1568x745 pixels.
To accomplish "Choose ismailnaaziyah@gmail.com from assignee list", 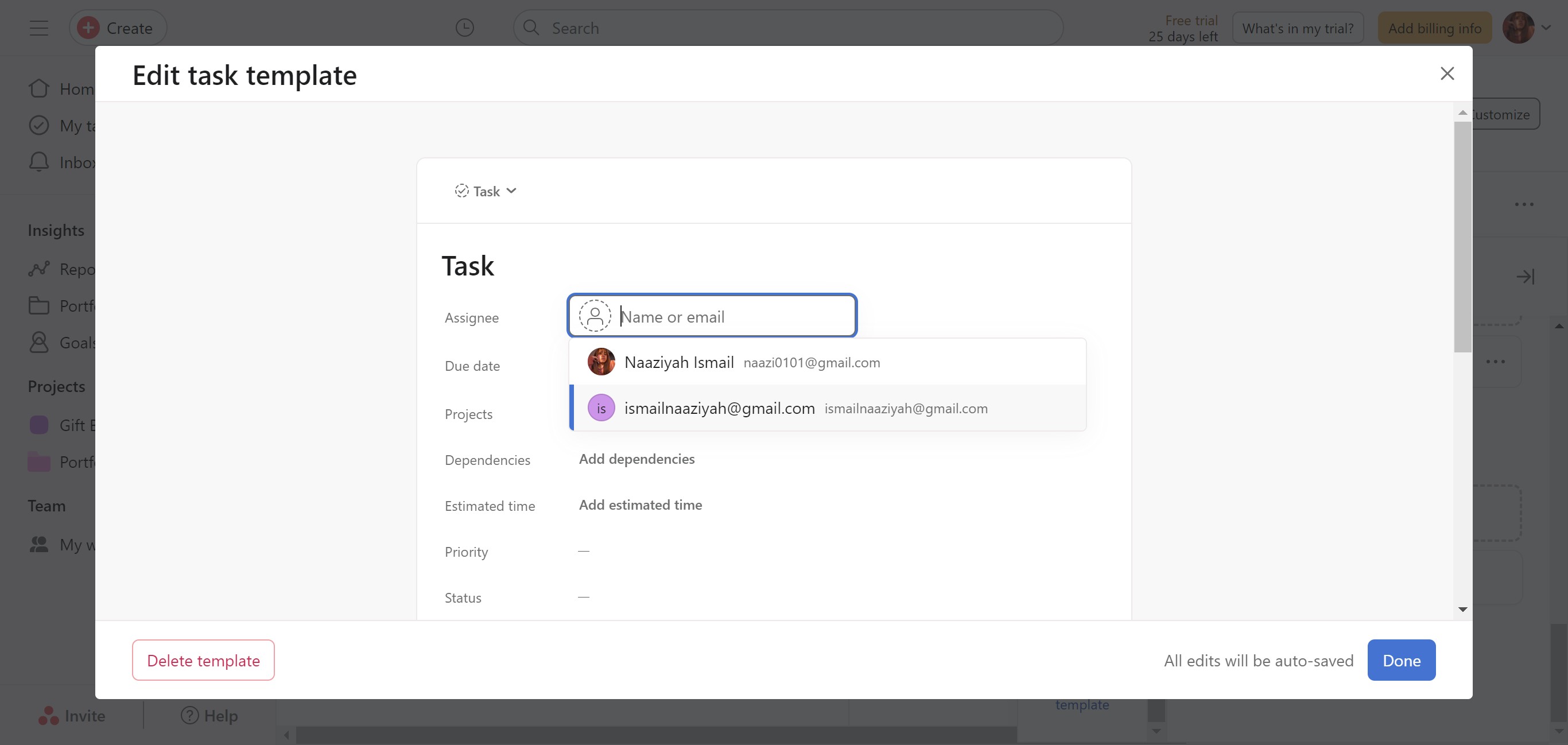I will coord(719,409).
